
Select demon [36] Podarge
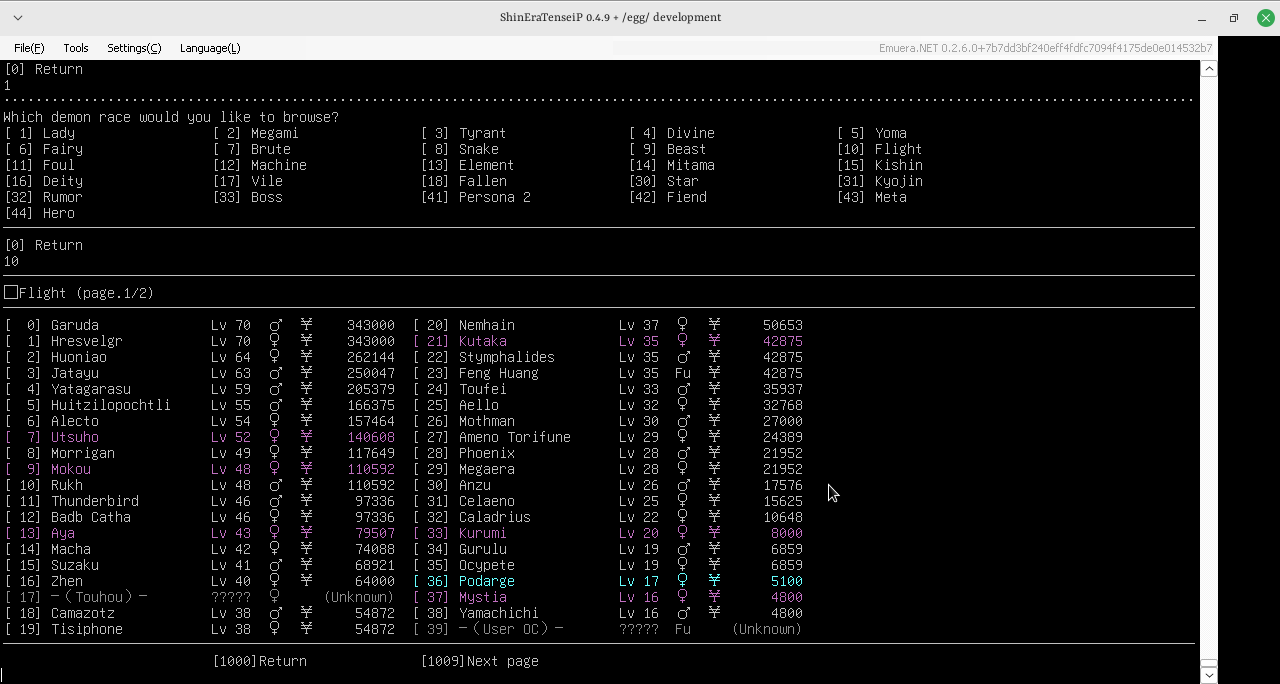pos(608,581)
